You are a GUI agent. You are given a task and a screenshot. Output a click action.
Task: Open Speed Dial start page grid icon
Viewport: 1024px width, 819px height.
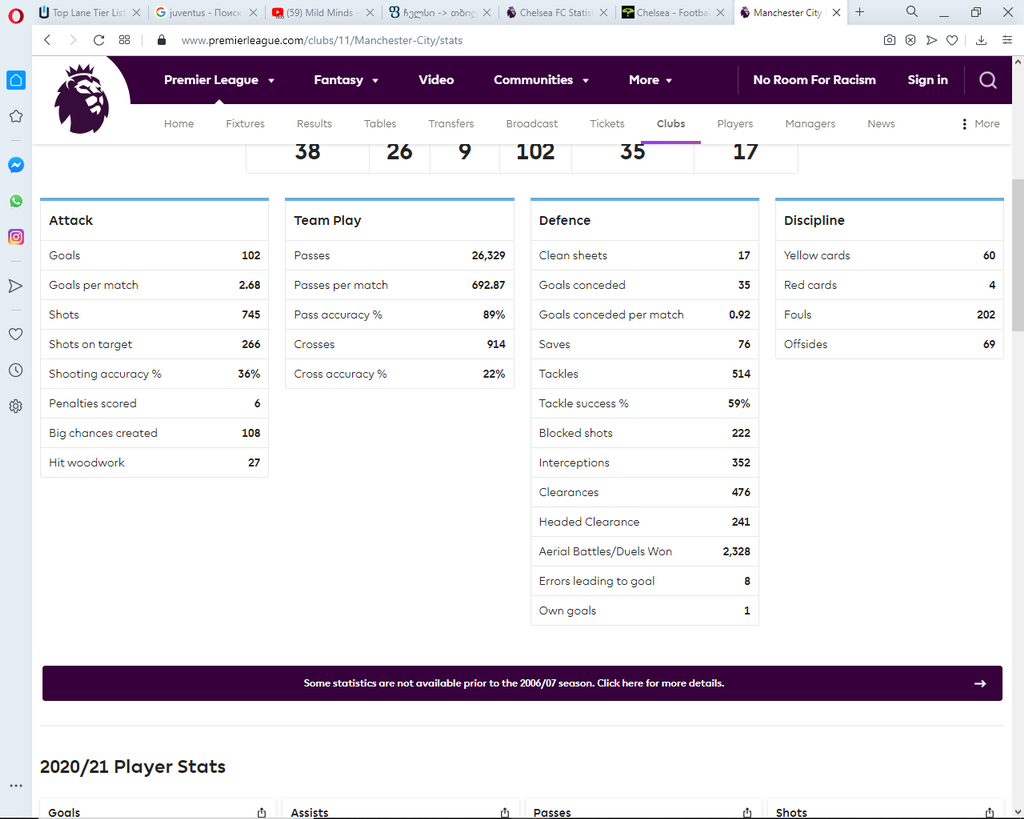tap(124, 40)
